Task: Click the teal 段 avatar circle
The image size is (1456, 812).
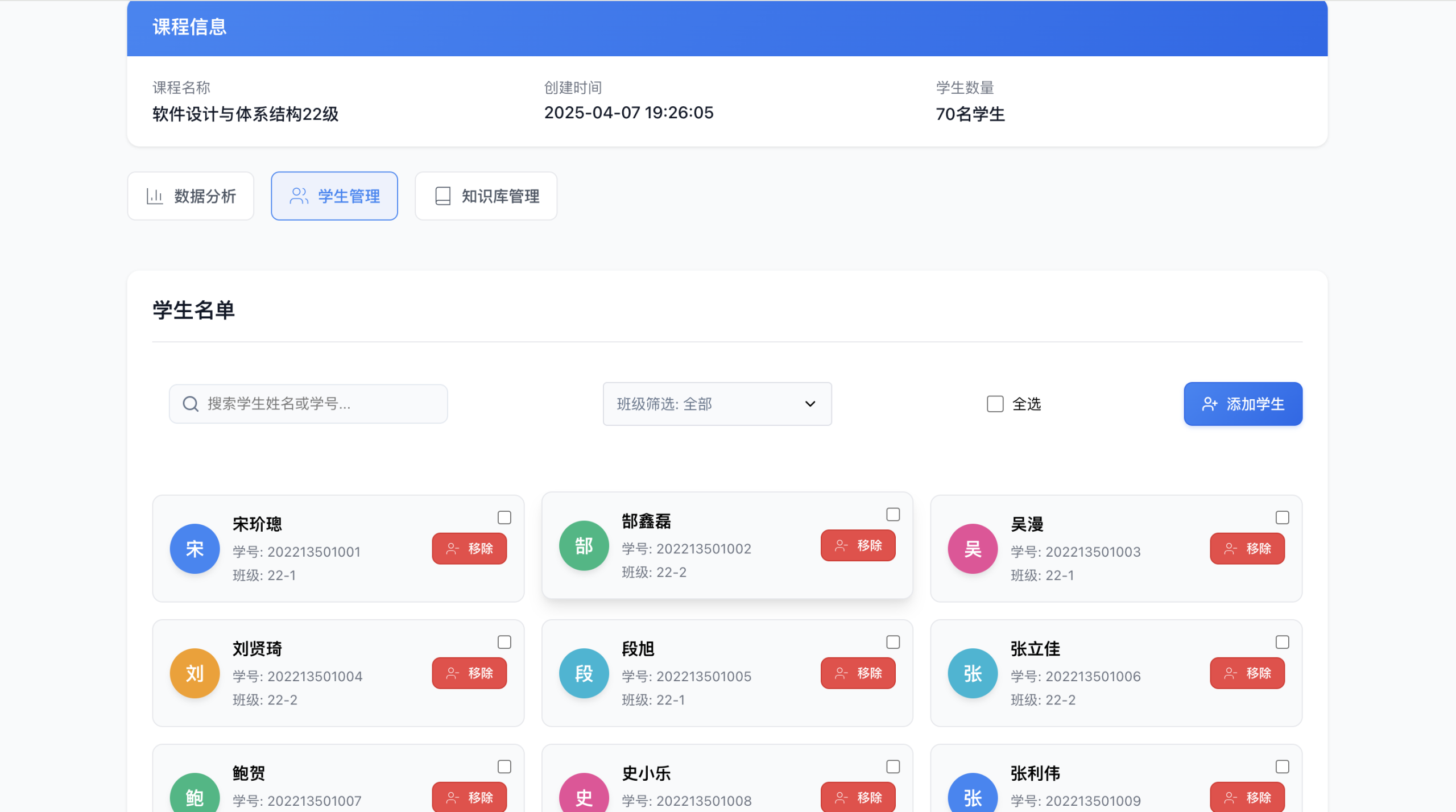Action: tap(584, 673)
